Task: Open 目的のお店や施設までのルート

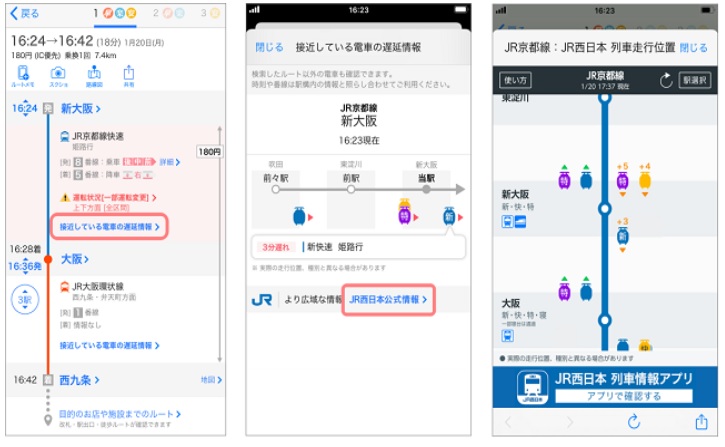Action: point(120,414)
